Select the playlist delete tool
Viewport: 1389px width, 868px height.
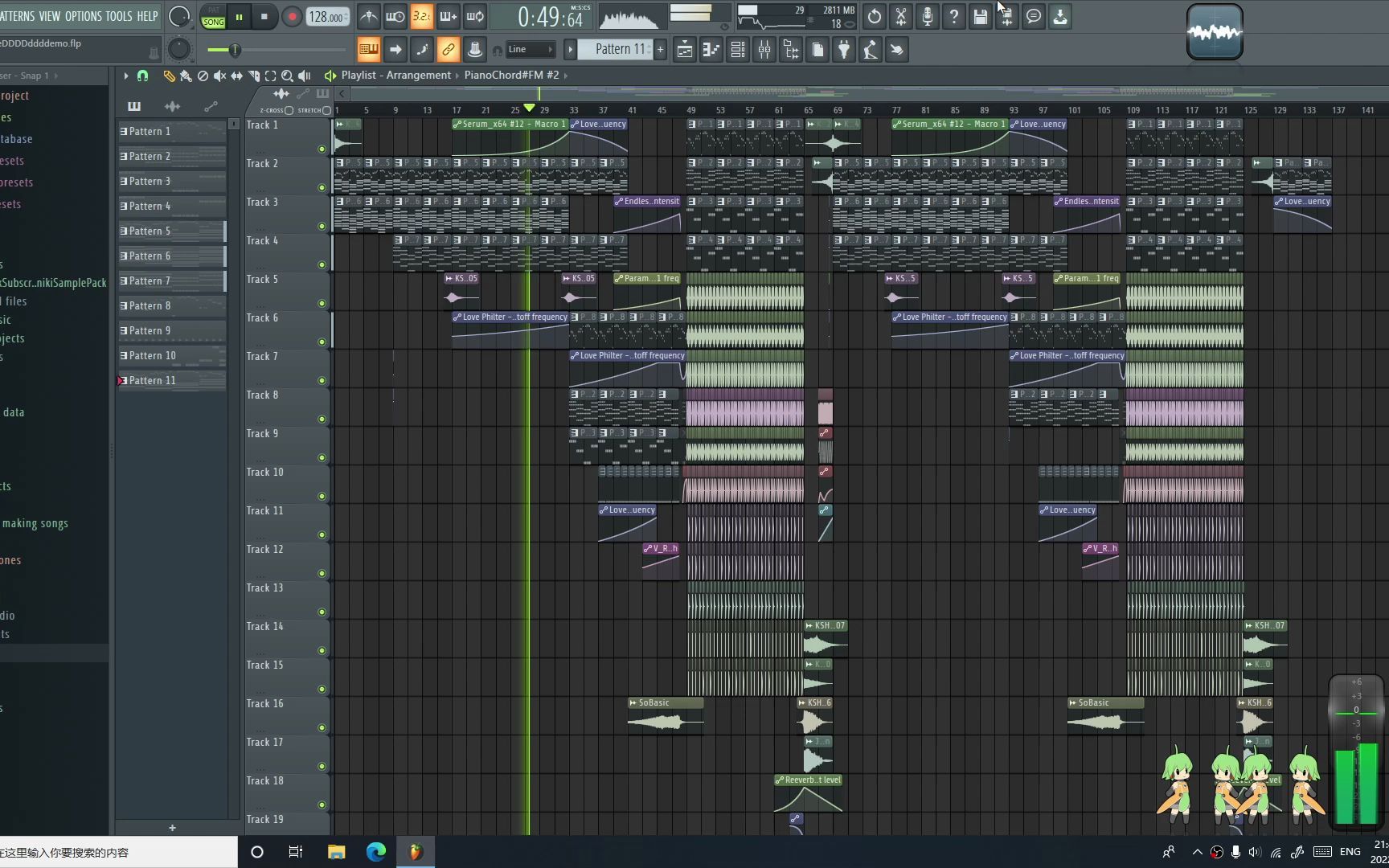203,76
